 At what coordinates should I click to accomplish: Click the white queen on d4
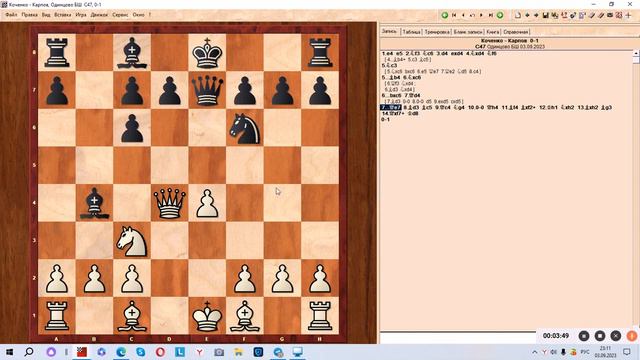[169, 203]
